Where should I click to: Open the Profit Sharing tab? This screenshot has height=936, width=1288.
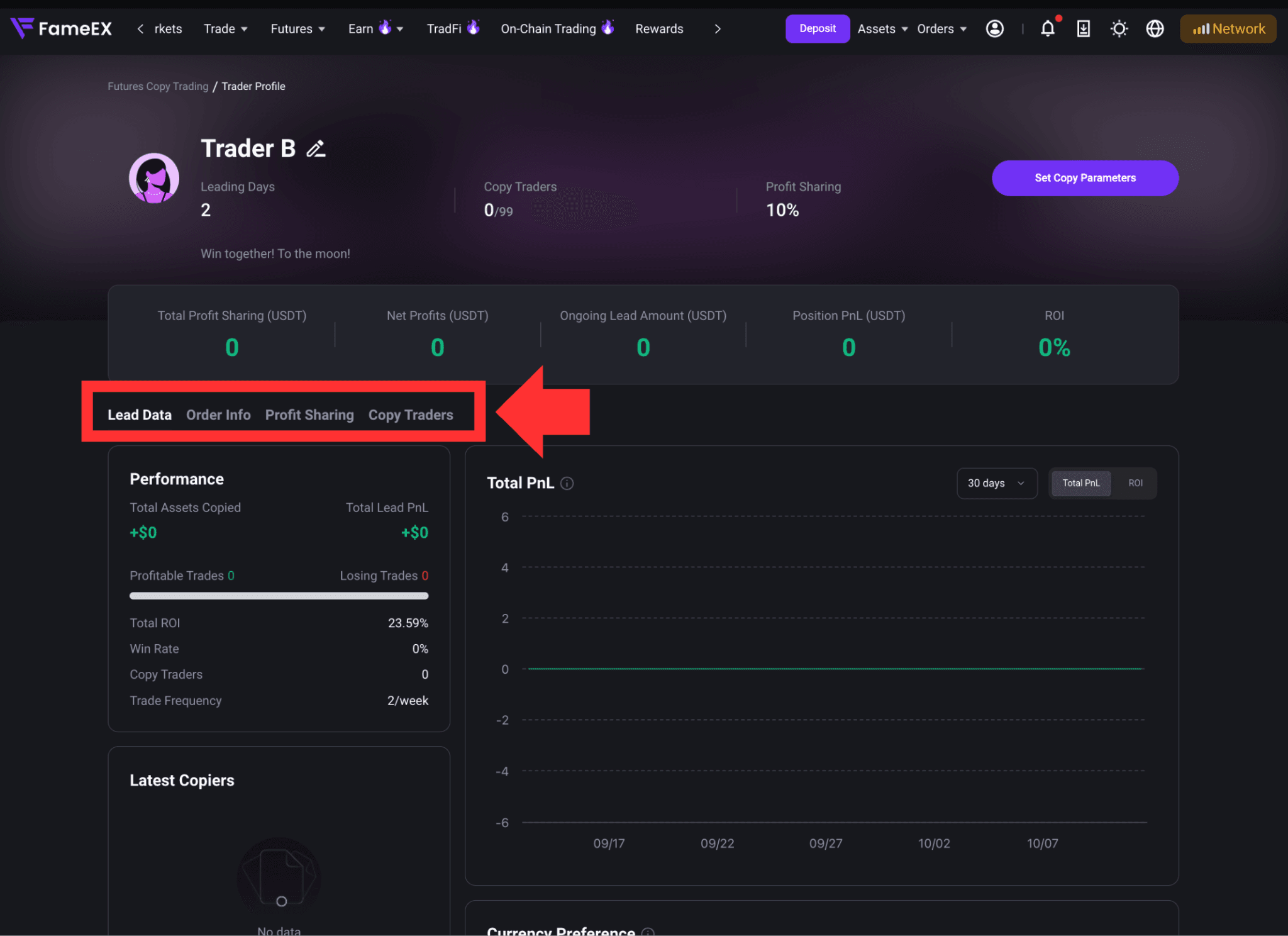pyautogui.click(x=309, y=415)
